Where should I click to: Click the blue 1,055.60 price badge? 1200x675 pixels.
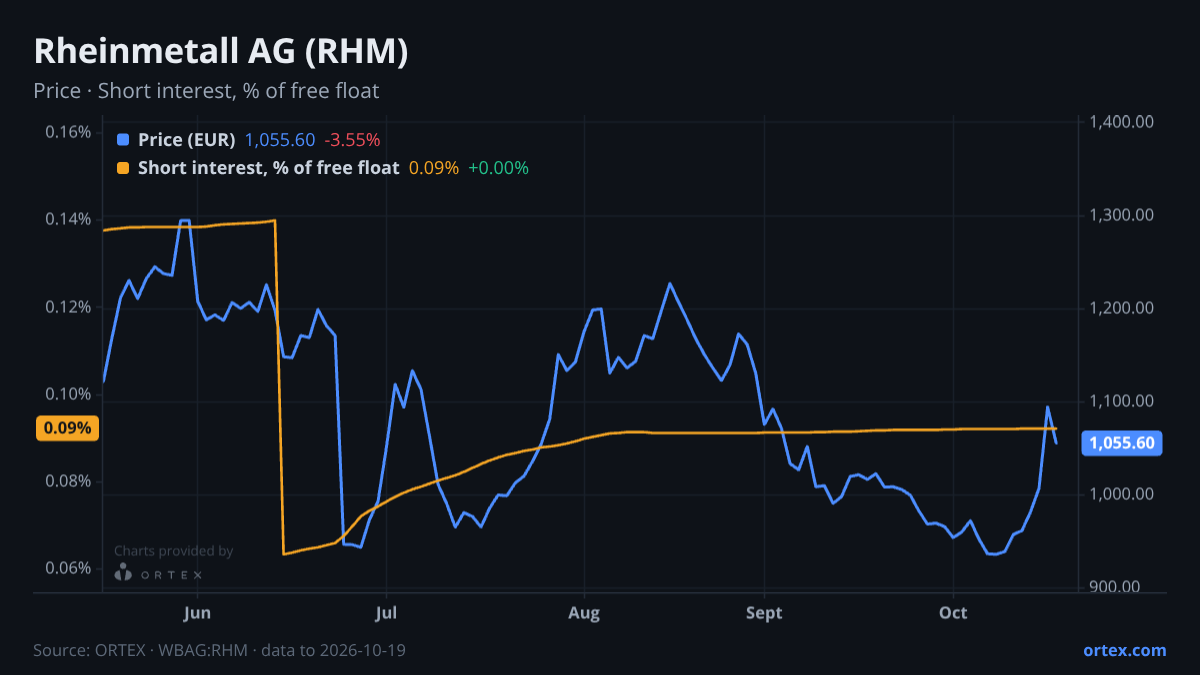1123,443
